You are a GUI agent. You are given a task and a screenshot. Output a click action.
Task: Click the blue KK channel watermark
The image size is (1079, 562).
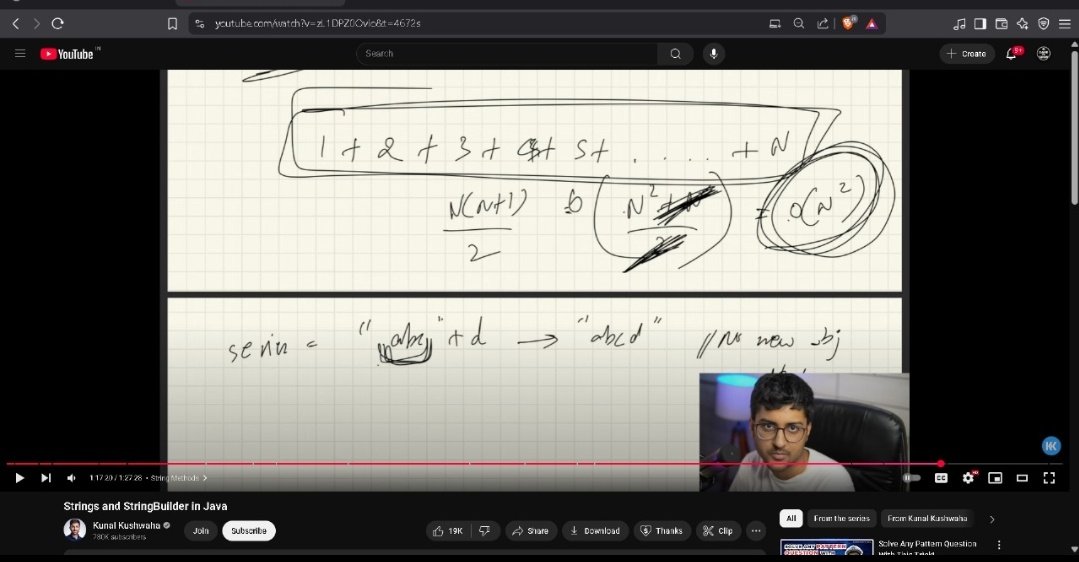pos(1051,446)
